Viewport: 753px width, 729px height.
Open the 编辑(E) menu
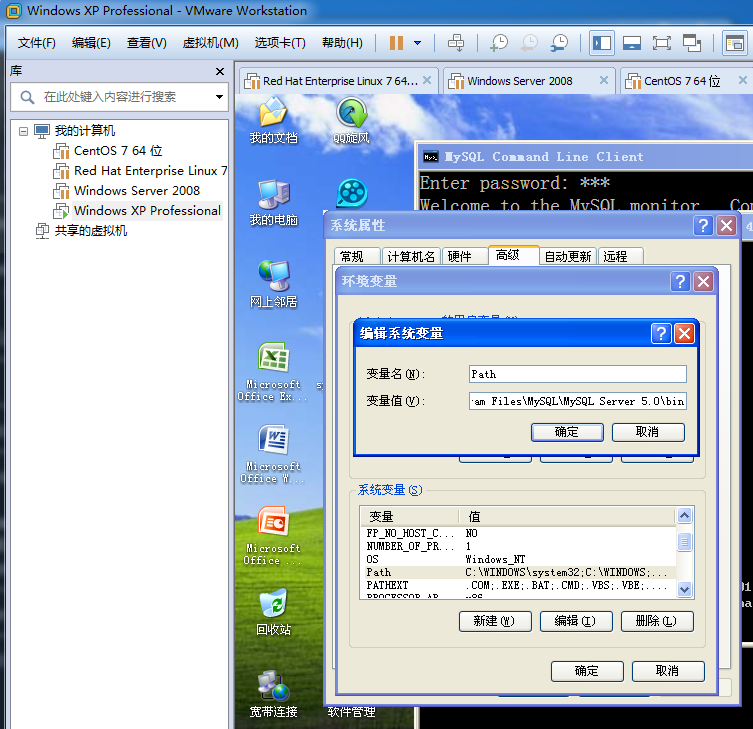[x=91, y=43]
